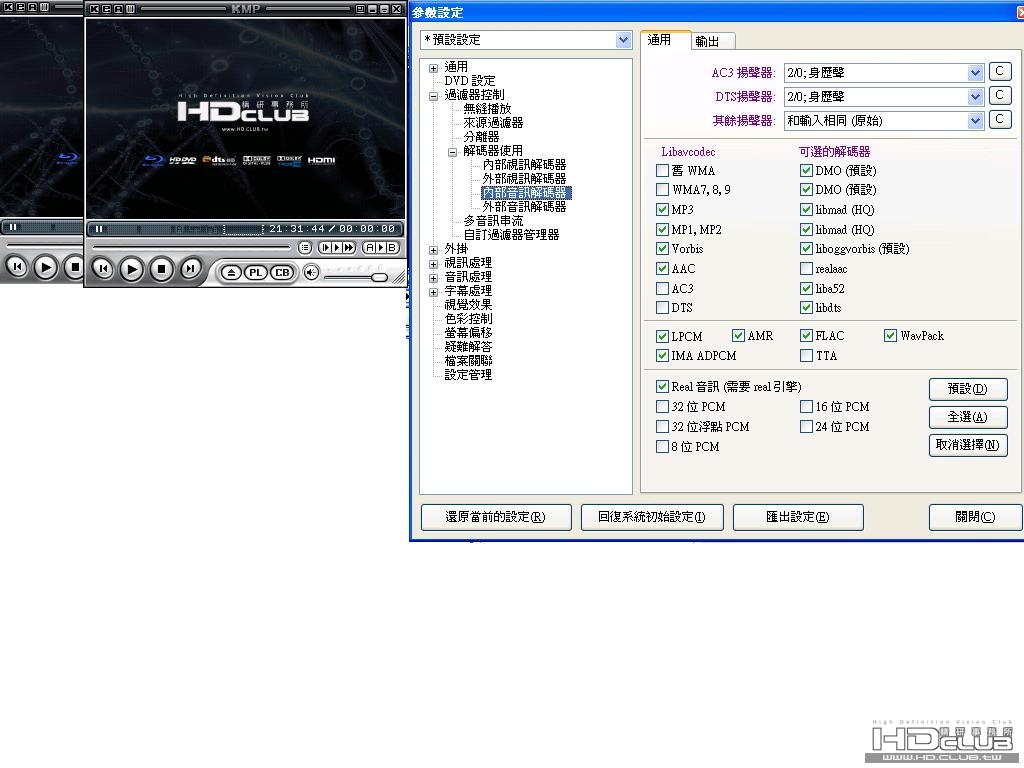Uncheck the MP3 decoder checkbox
Viewport: 1024px width, 768px height.
662,210
